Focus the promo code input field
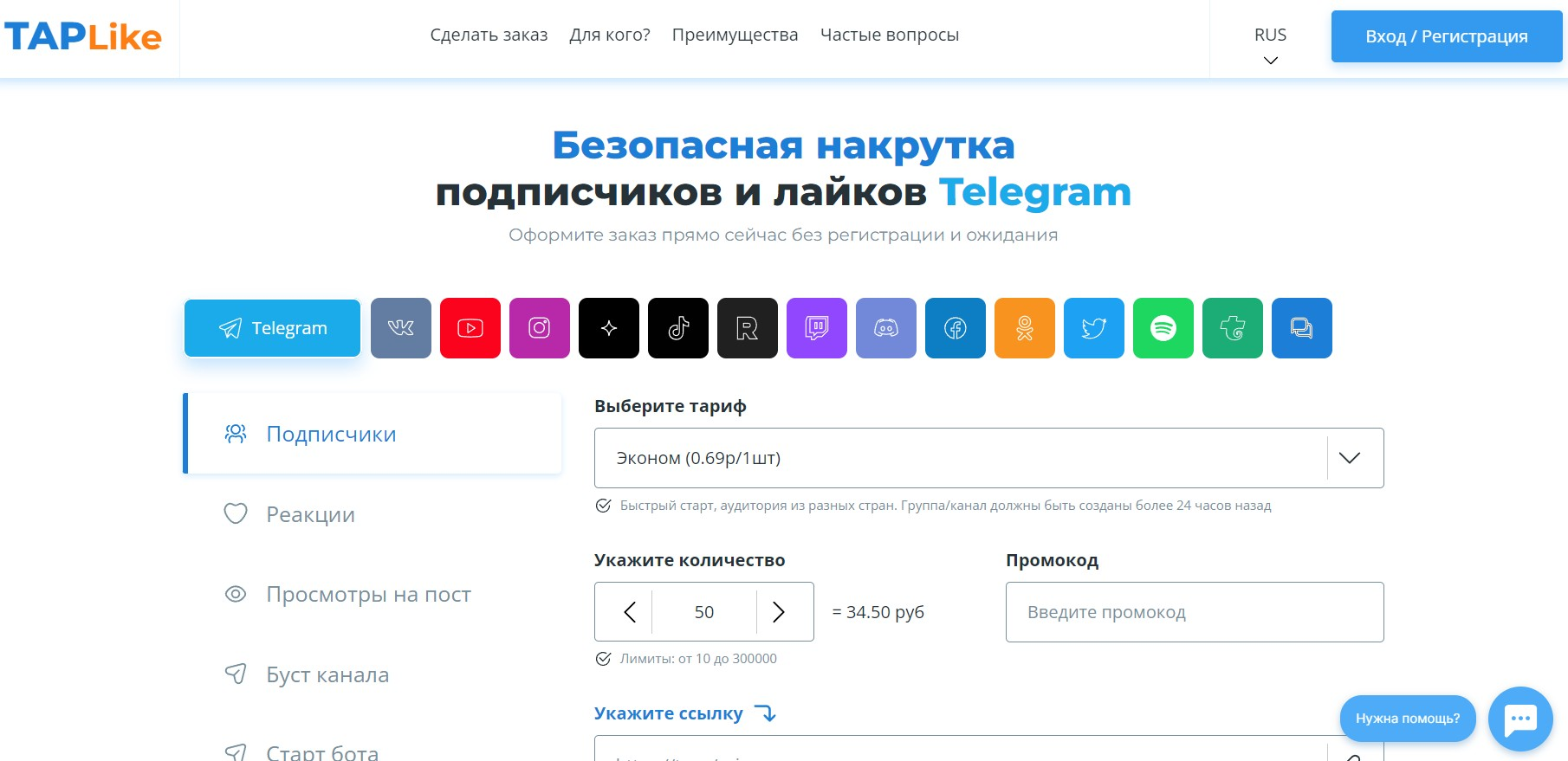 coord(1195,612)
